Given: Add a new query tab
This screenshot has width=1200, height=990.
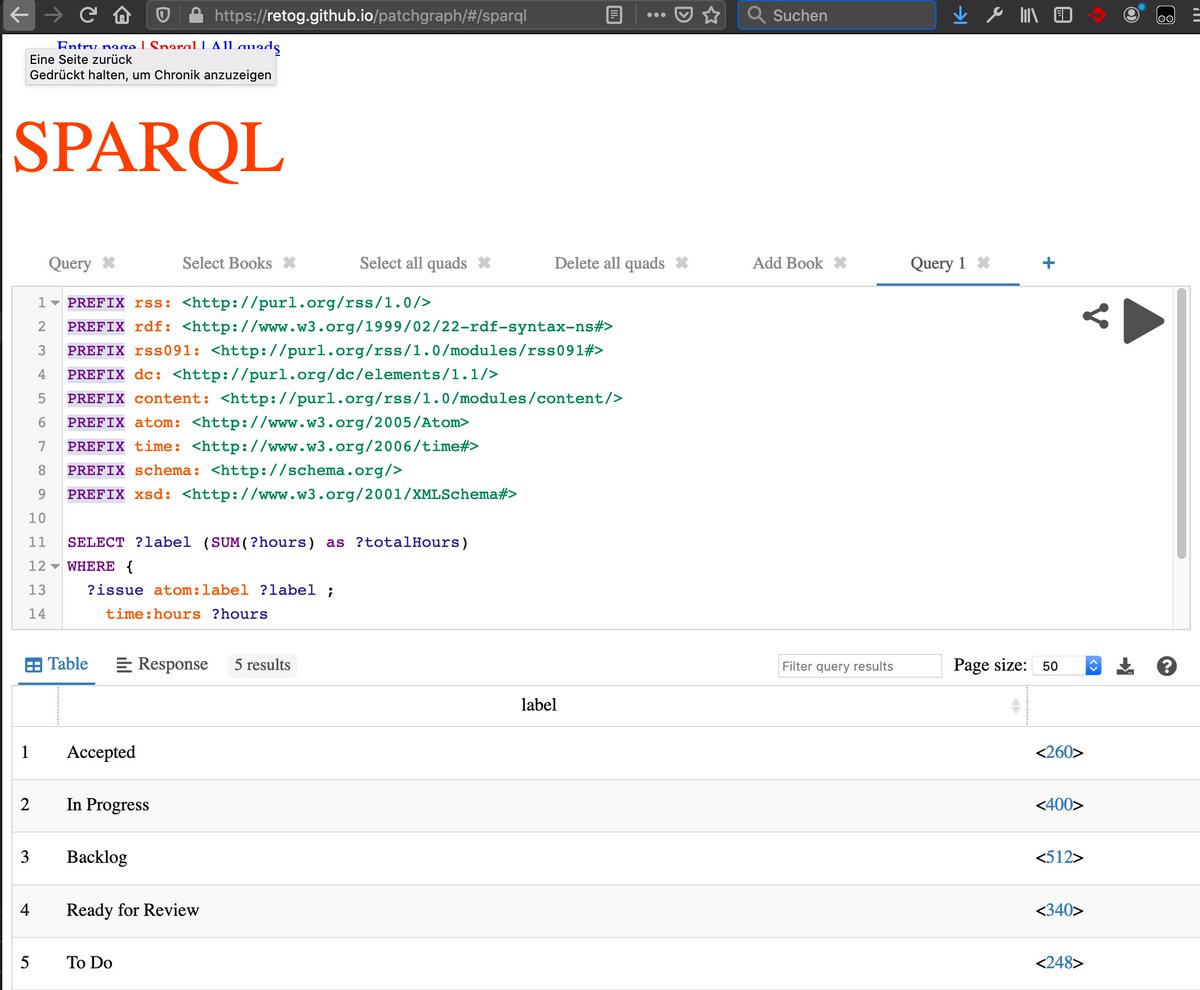Looking at the screenshot, I should (x=1048, y=263).
